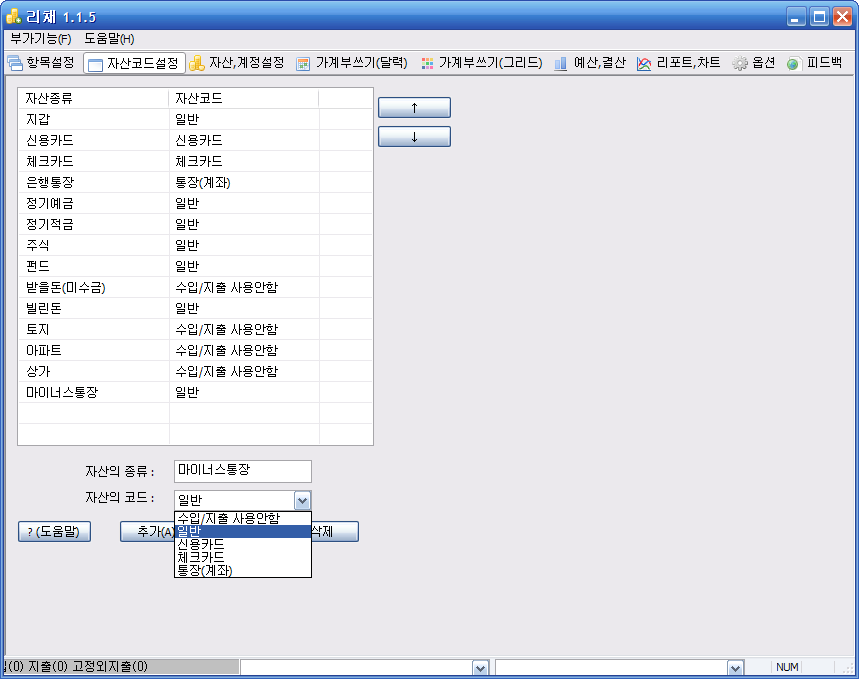859x679 pixels.
Task: Click the 자산의 종류 text field
Action: coord(242,470)
